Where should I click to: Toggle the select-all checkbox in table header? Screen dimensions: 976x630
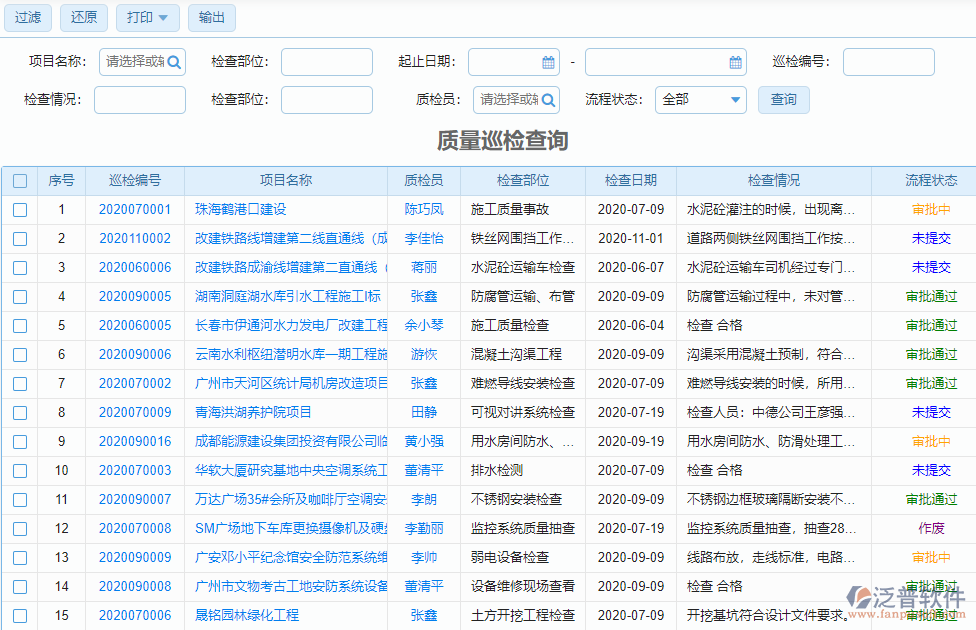tap(20, 179)
